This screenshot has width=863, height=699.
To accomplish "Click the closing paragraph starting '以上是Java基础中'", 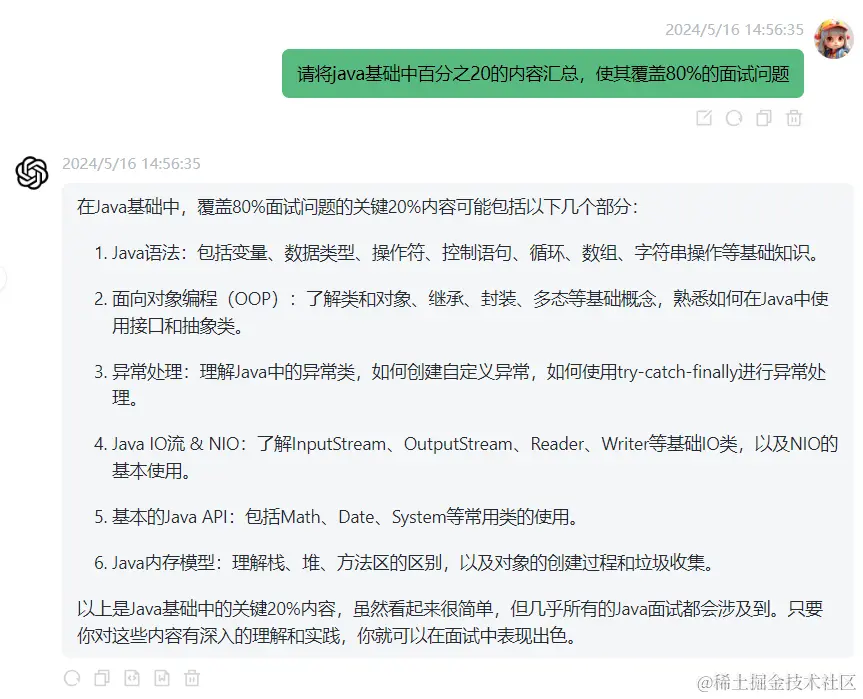I will click(450, 622).
